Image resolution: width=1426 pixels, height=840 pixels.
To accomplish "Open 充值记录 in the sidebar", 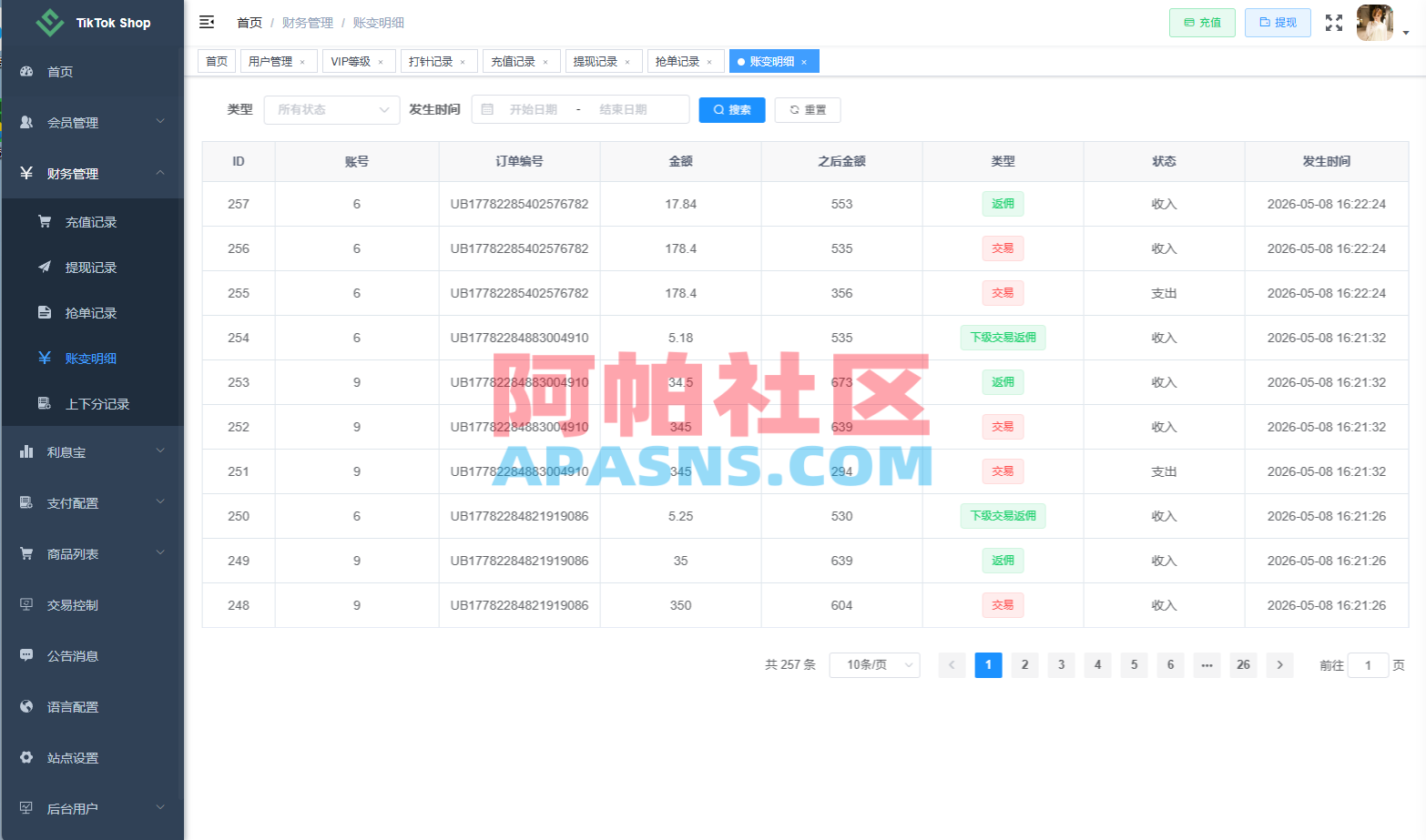I will (x=93, y=222).
